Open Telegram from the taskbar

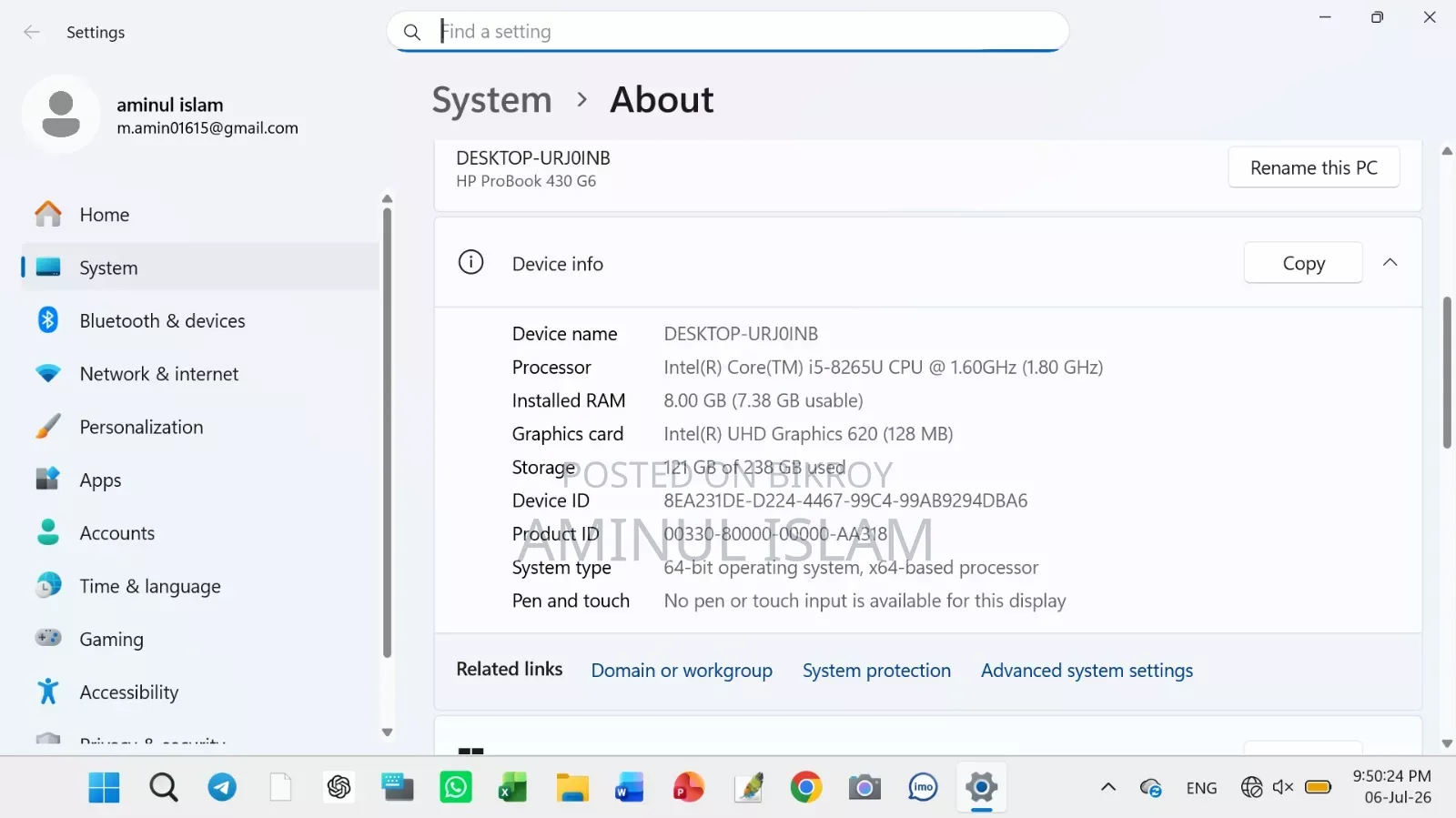222,787
